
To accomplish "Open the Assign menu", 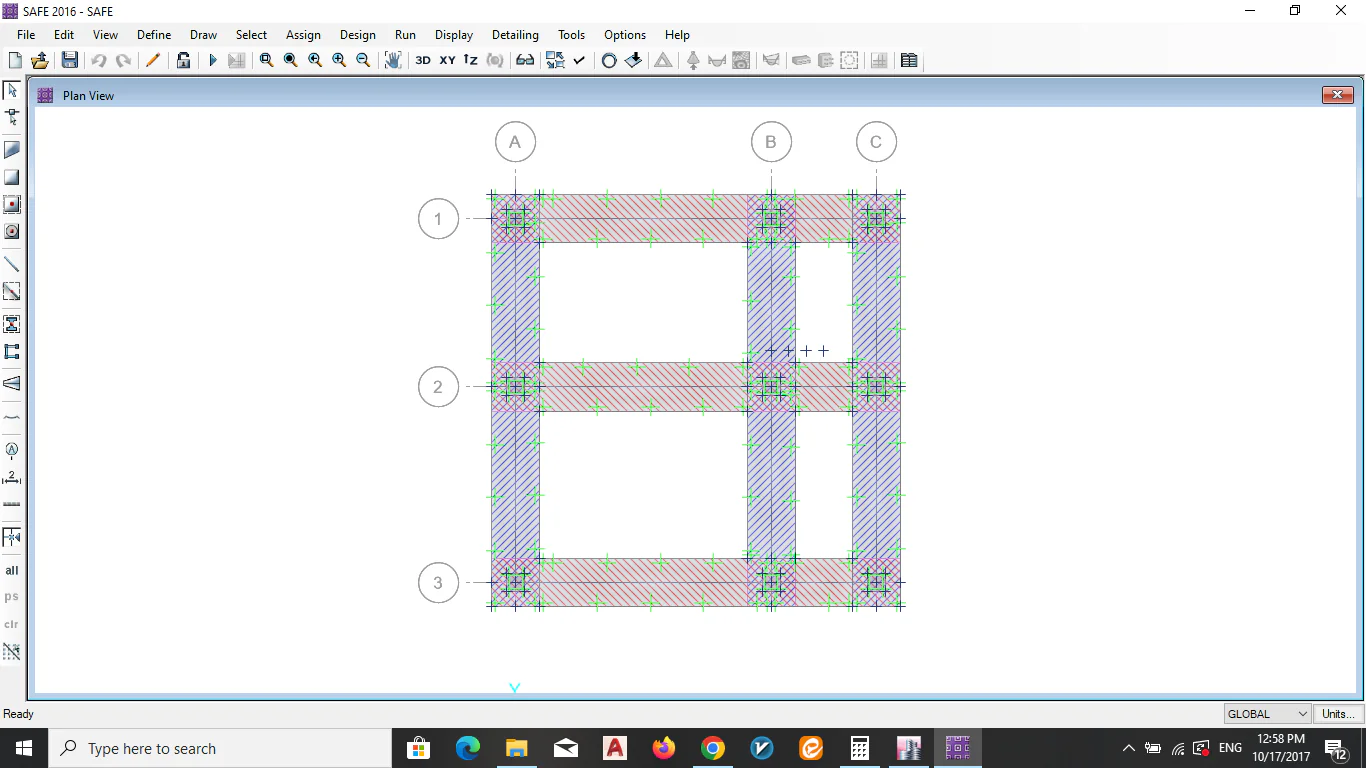I will tap(303, 35).
